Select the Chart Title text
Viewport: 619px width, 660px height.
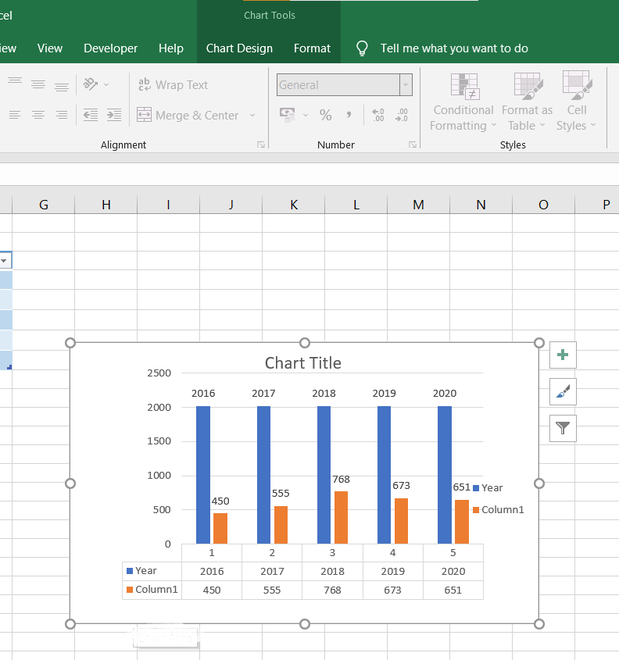302,363
